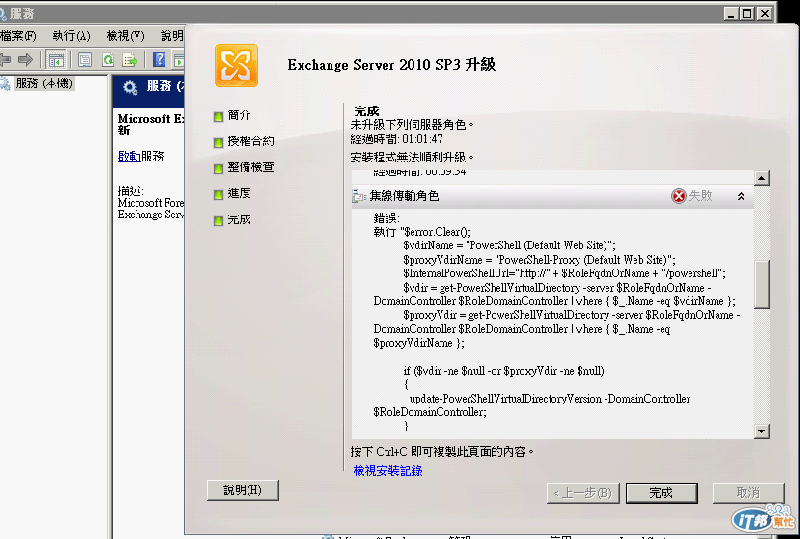Click the scrollbar down arrow in results
This screenshot has height=539, width=800.
tap(761, 431)
